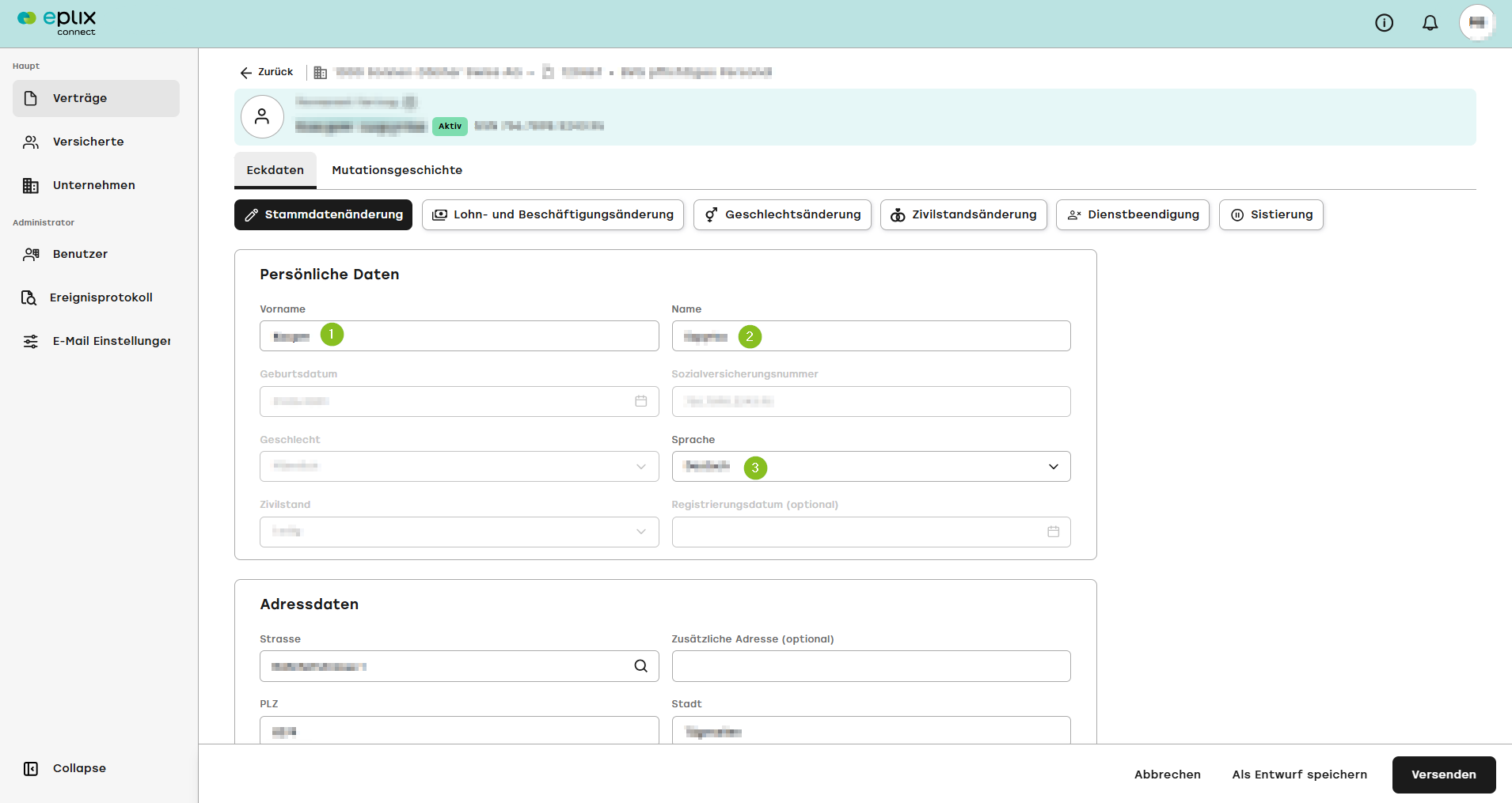The image size is (1512, 803).
Task: Go to Verträge in sidebar
Action: pos(96,98)
